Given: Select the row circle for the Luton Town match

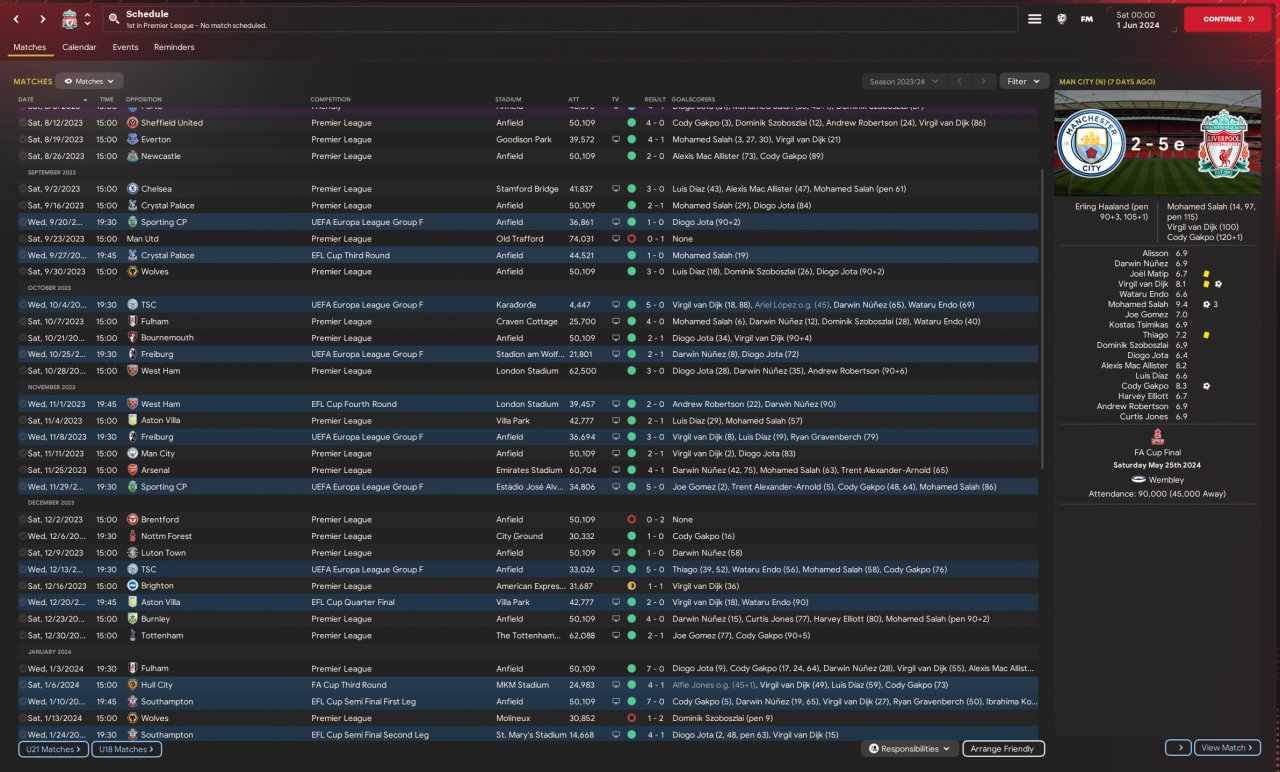Looking at the screenshot, I should tap(22, 553).
